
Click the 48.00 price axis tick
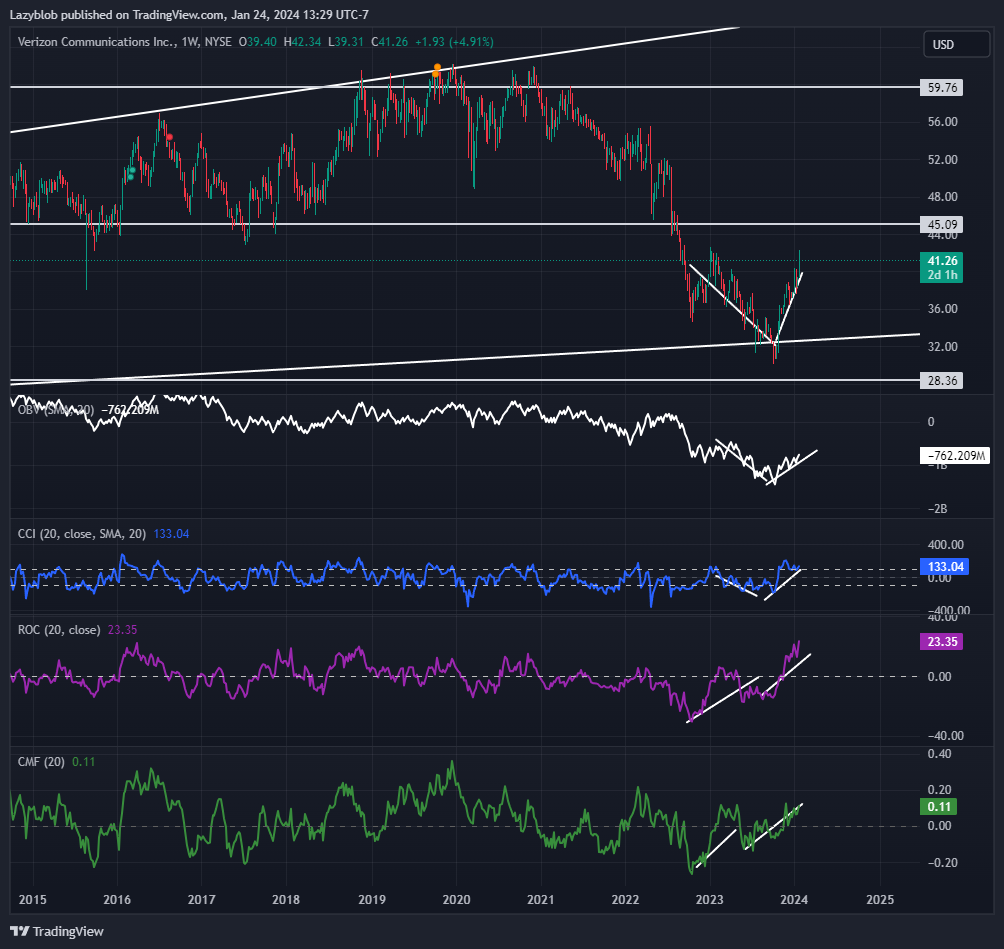[x=943, y=197]
